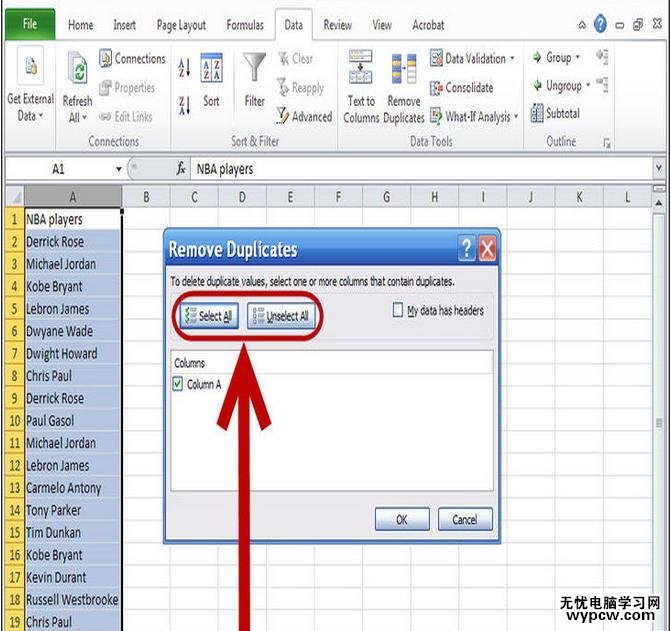Viewport: 671px width, 631px height.
Task: Open Name Box dropdown arrow
Action: 119,169
